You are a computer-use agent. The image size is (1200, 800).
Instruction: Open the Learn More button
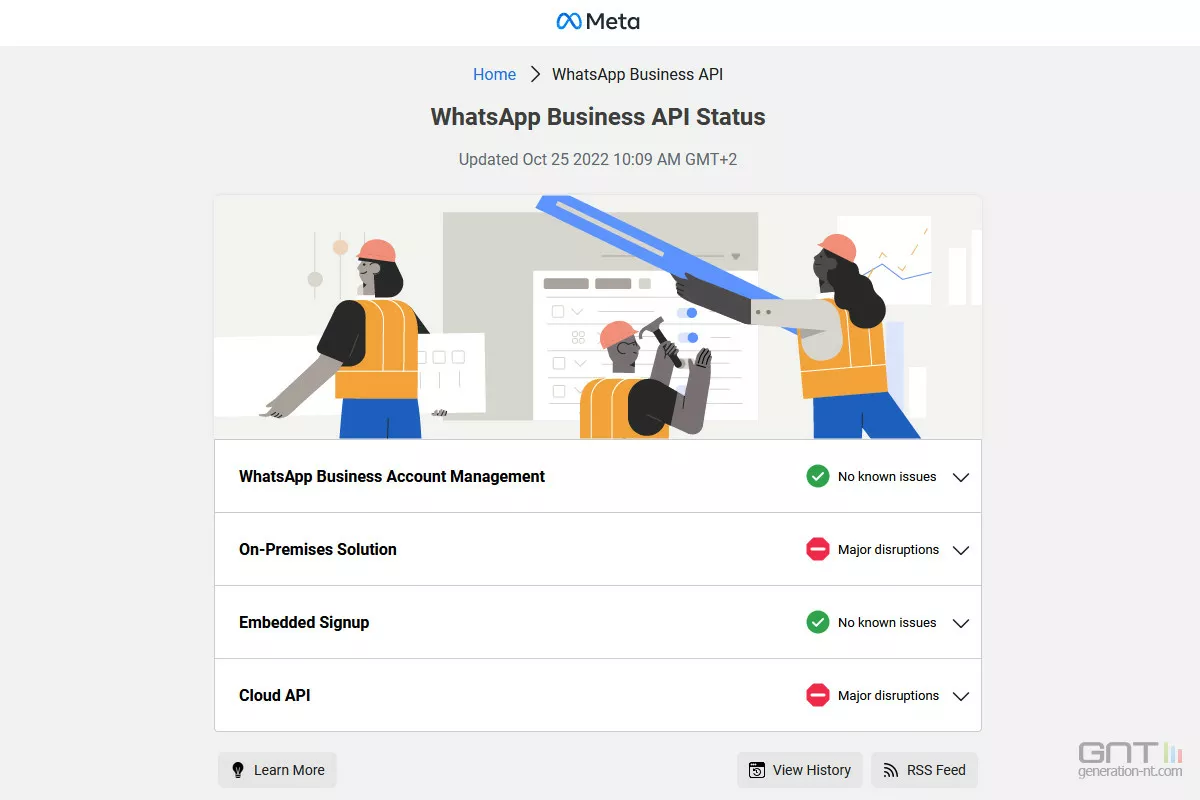tap(277, 770)
